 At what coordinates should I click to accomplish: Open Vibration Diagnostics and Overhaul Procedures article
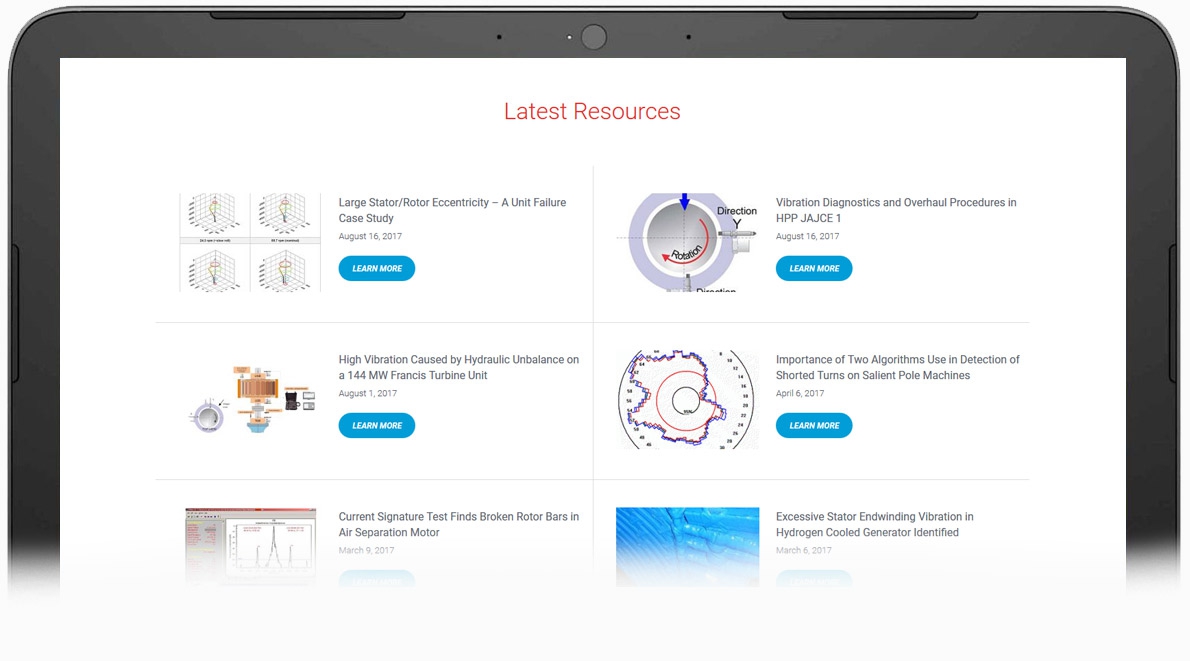pos(896,210)
